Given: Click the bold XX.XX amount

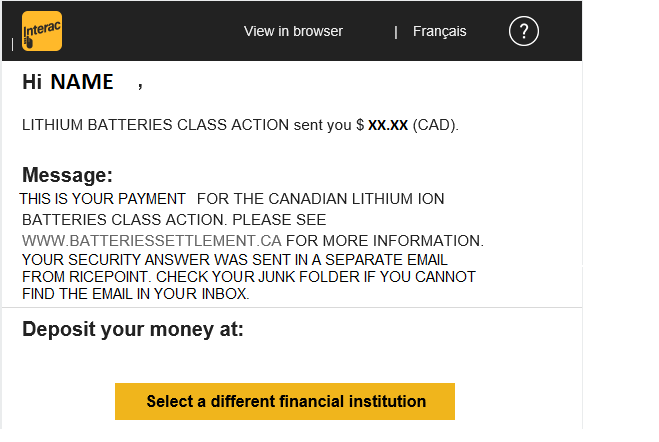Looking at the screenshot, I should click(x=388, y=125).
